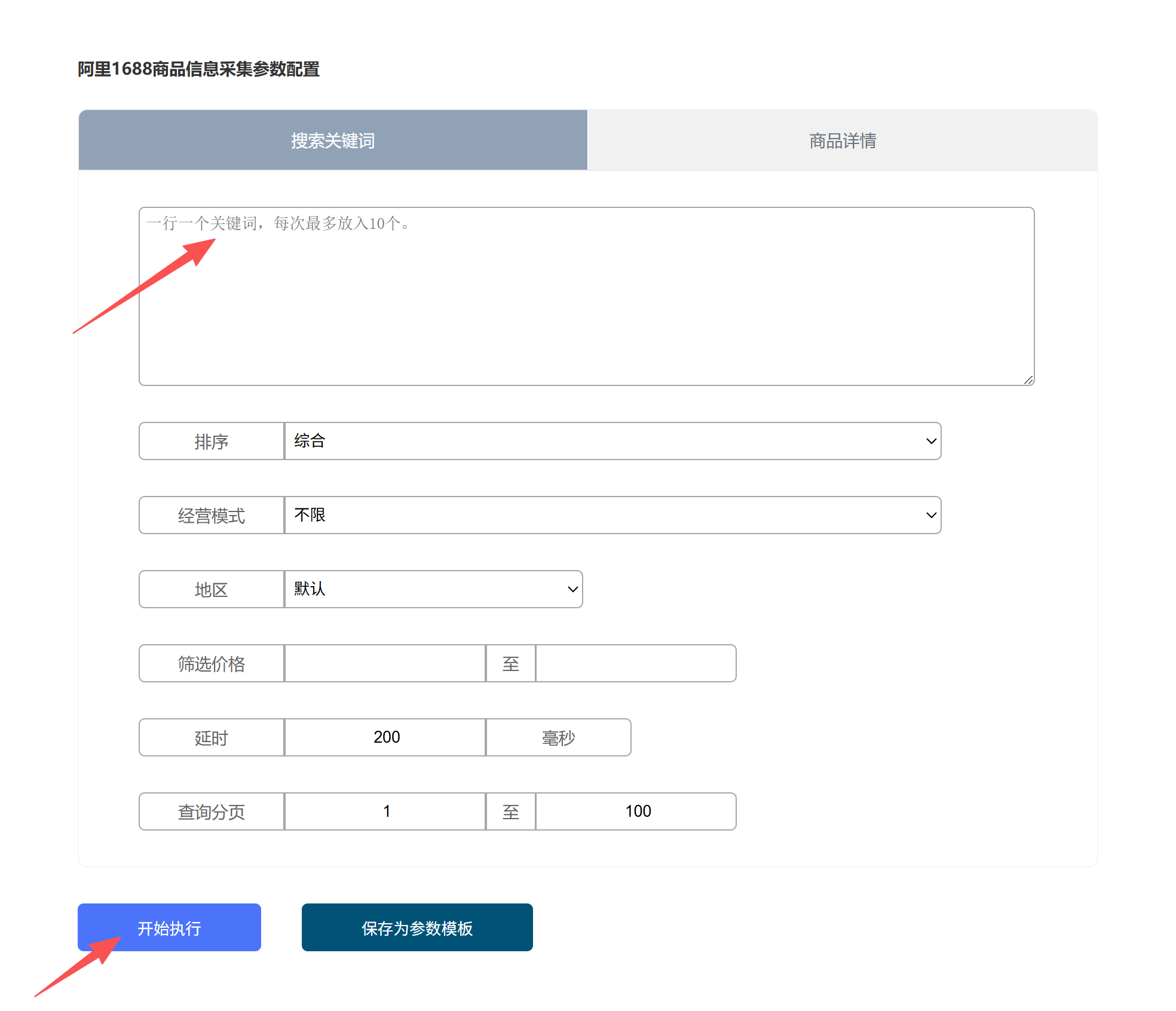Open the 商品详情 tab
The image size is (1176, 1011).
point(843,140)
